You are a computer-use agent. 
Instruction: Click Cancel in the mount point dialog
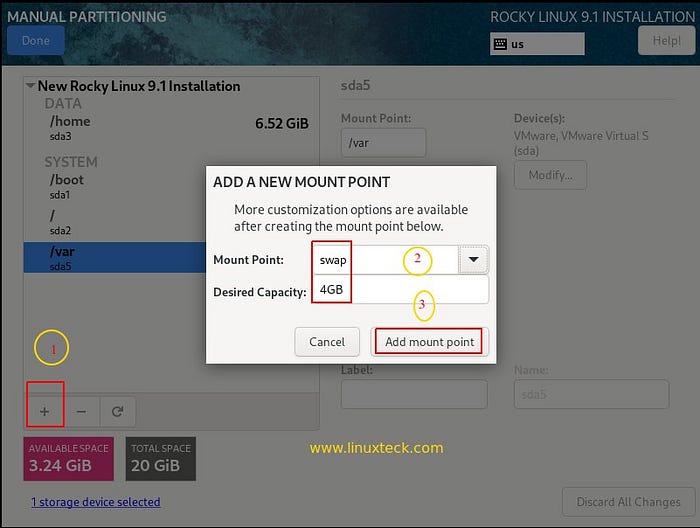[327, 342]
